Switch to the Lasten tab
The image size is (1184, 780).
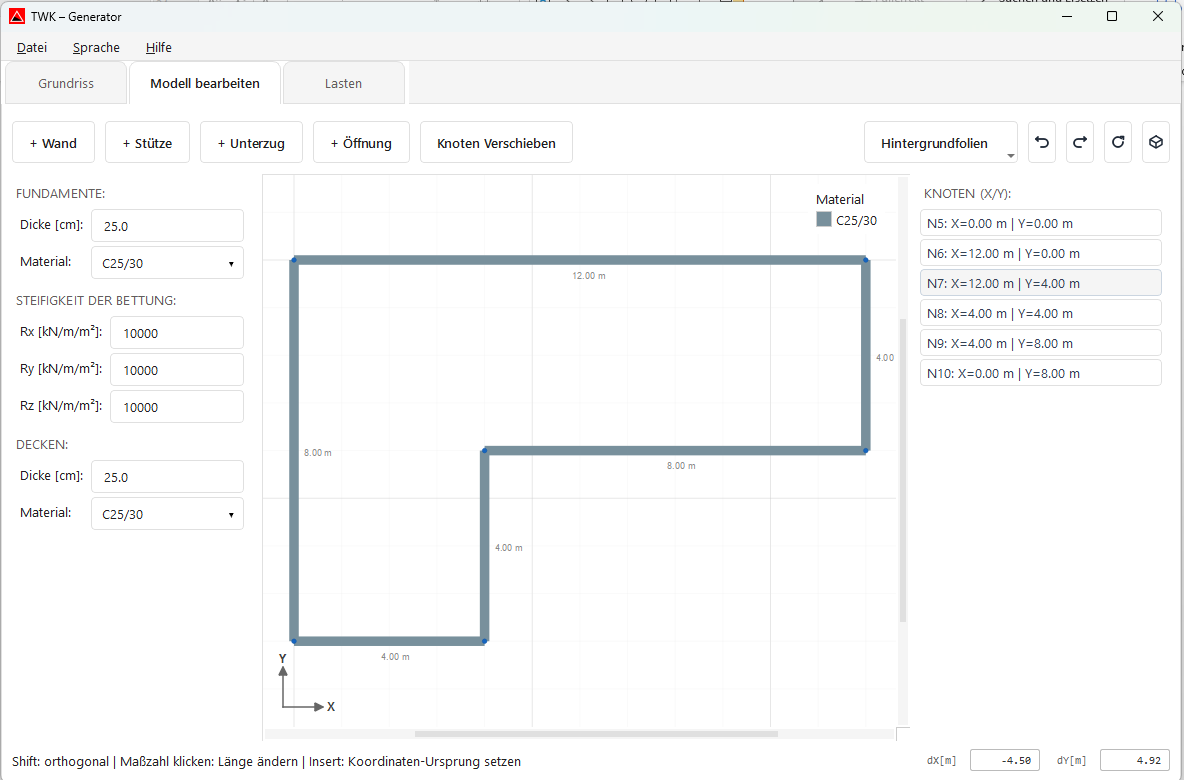(343, 83)
